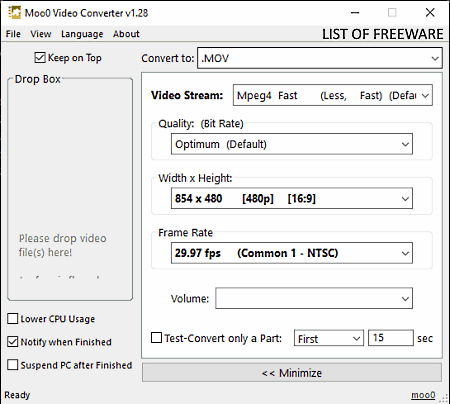Expand the Convert to .MOV dropdown

[x=320, y=58]
